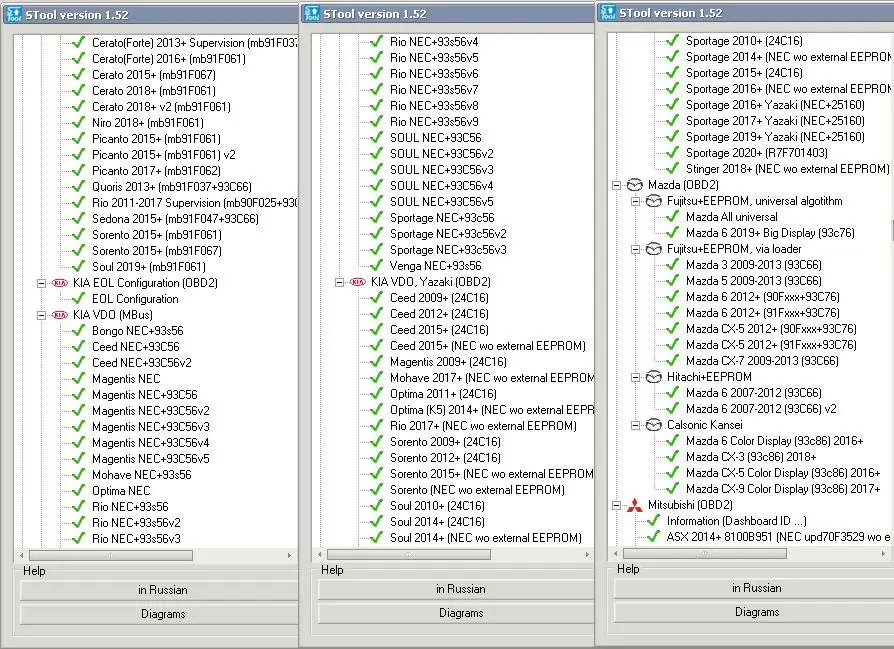The image size is (894, 649).
Task: Click the right window's horizontal scrollbar thumb
Action: click(x=705, y=553)
